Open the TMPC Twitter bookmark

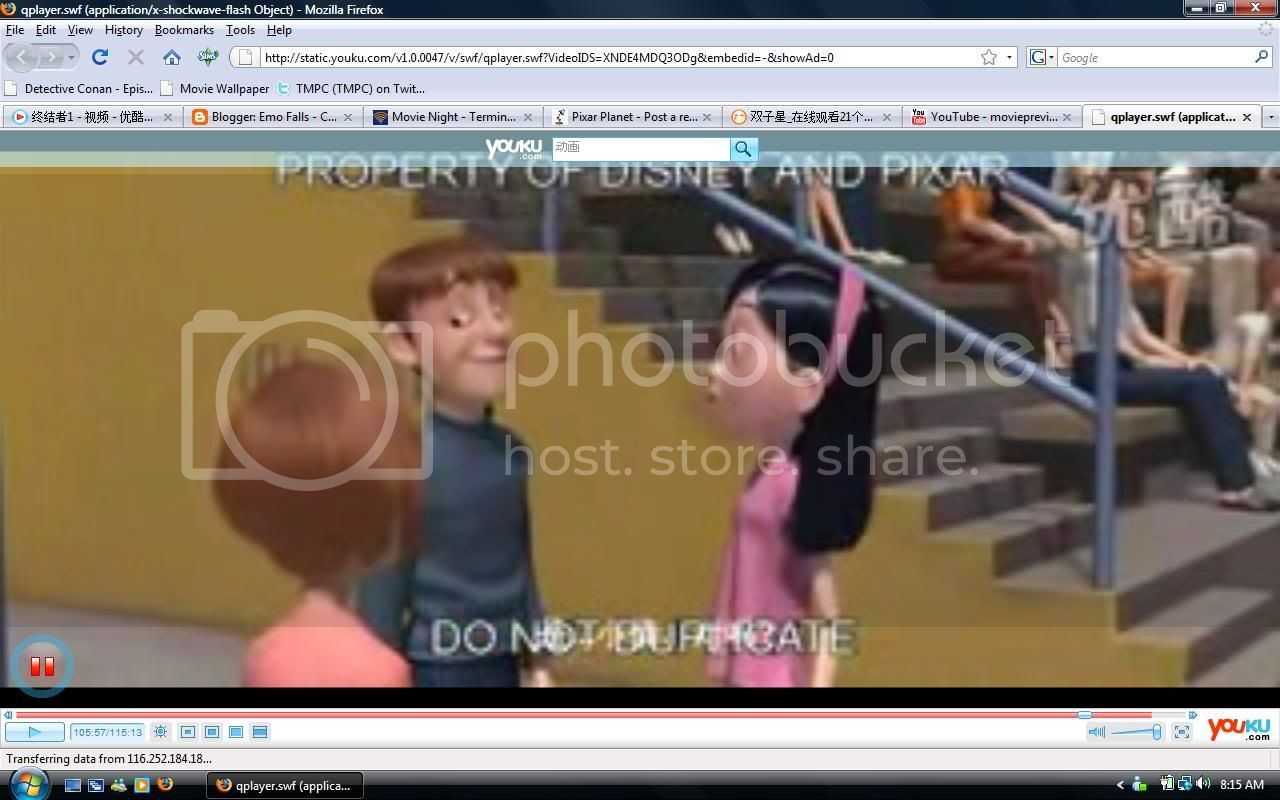coord(350,88)
